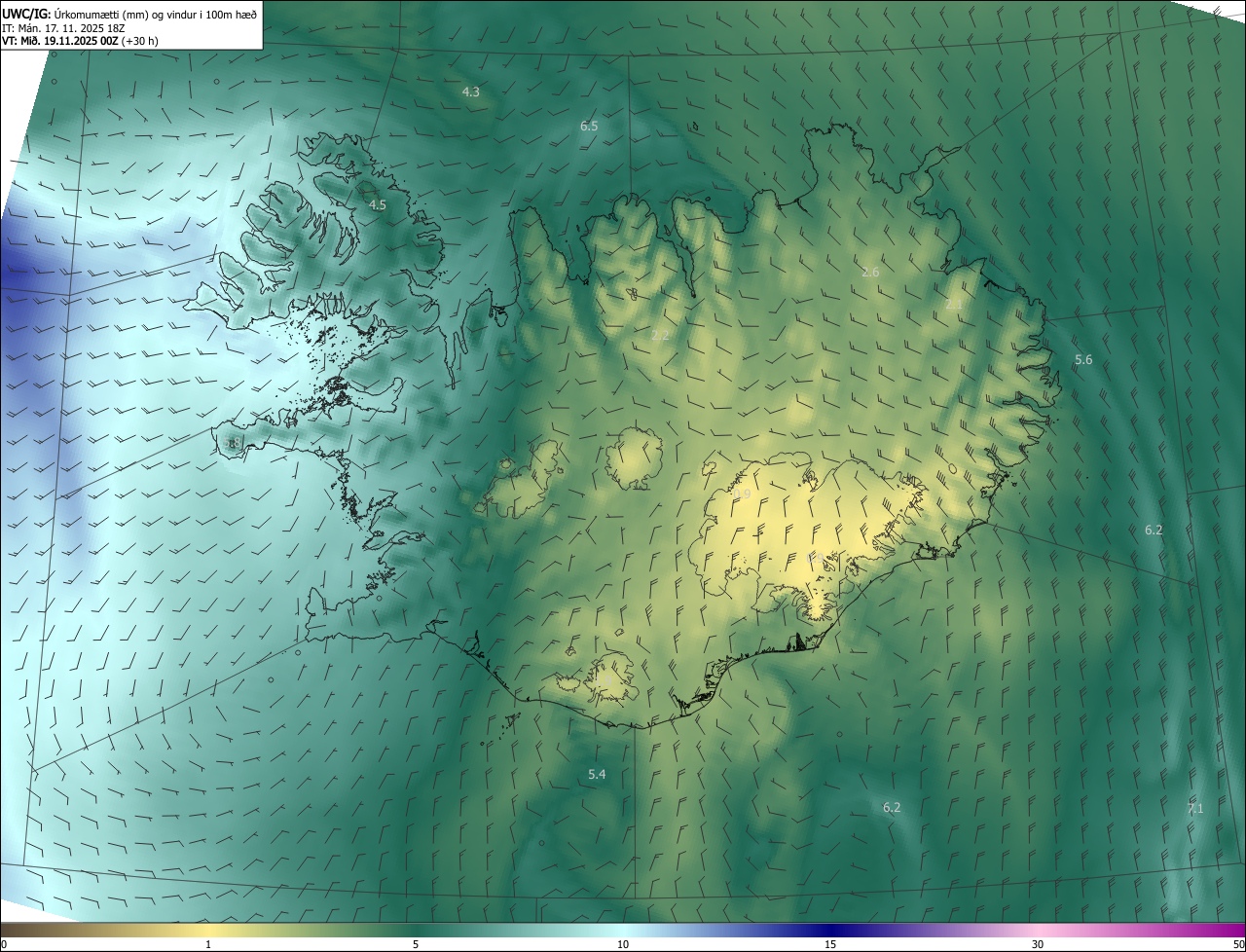This screenshot has width=1246, height=952.
Task: Click the 5 tick label on the color scale
Action: coord(416,944)
